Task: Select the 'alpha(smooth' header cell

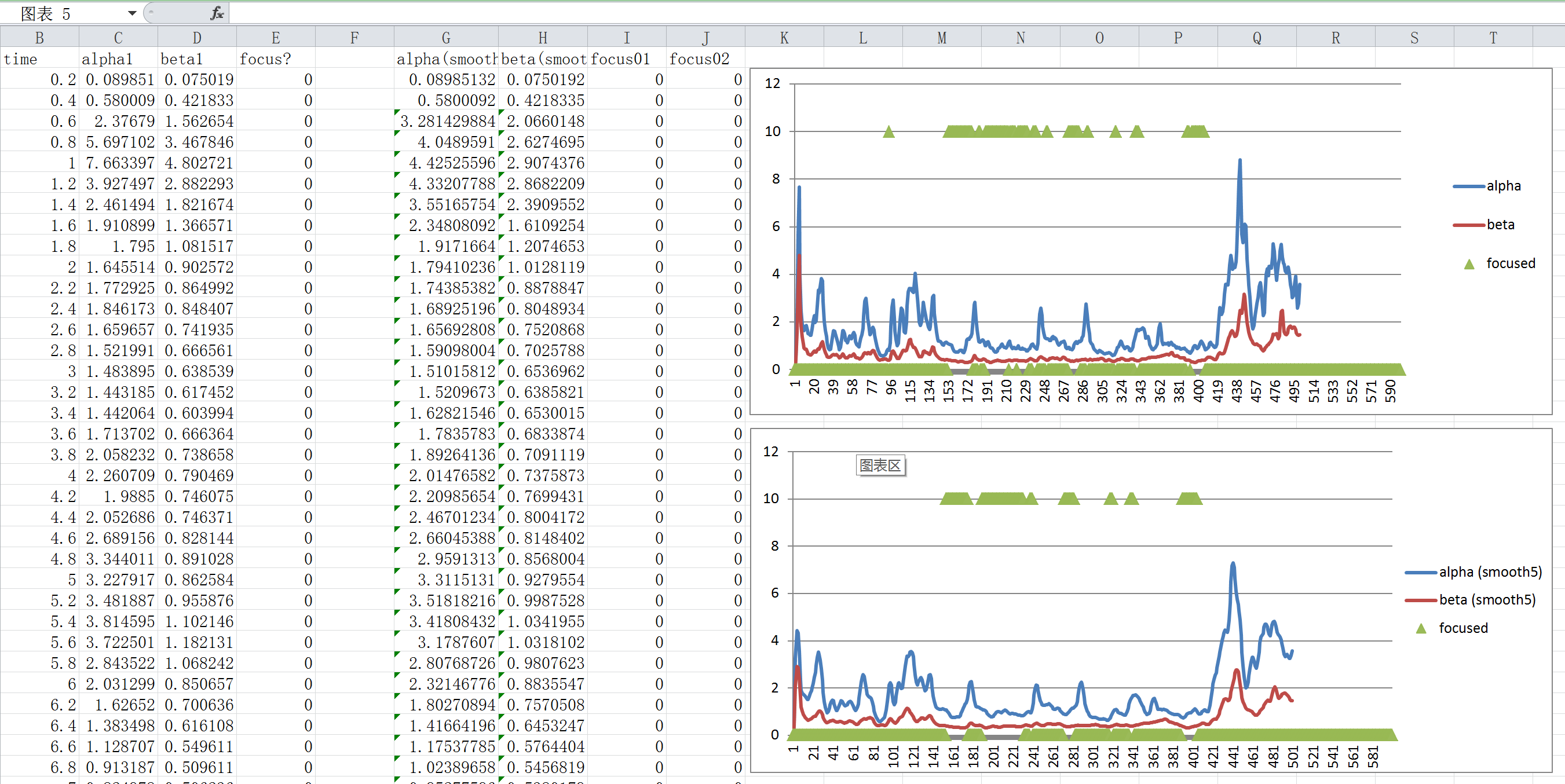Action: [x=446, y=59]
